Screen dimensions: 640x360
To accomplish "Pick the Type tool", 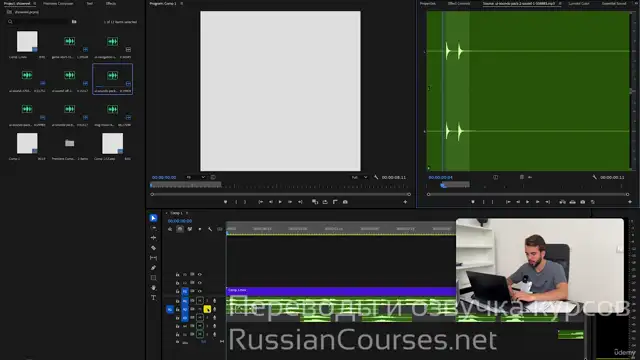I will (153, 298).
